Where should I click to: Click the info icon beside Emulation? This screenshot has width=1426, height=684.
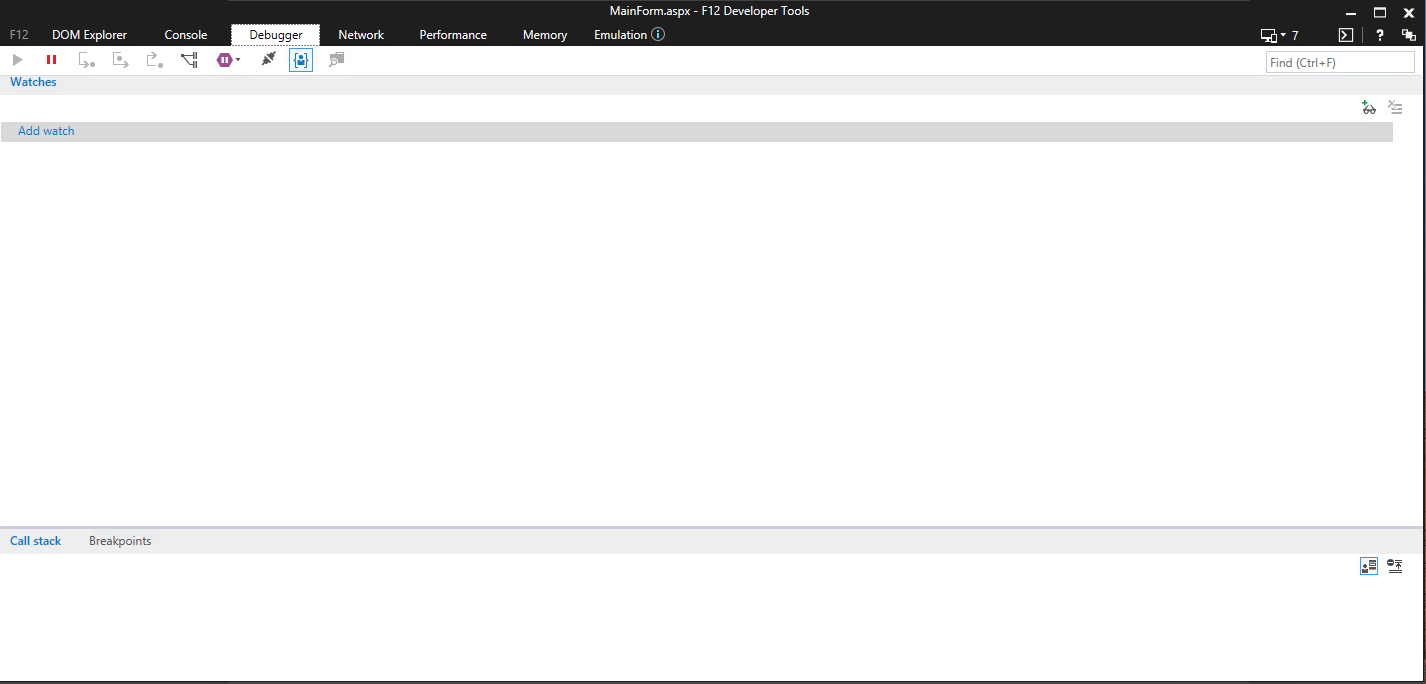658,34
